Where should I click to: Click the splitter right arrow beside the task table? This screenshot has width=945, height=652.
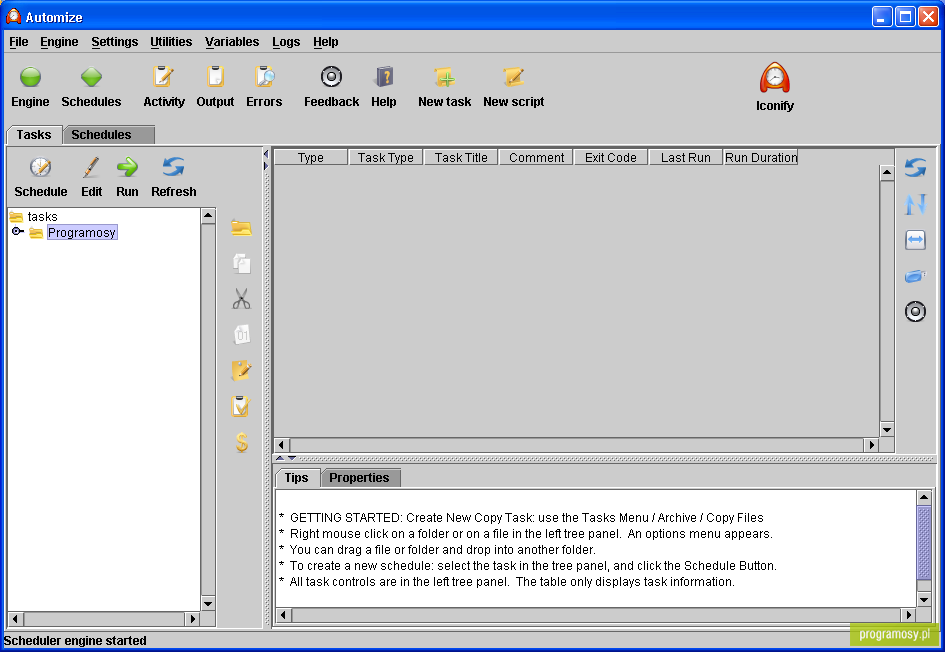click(x=266, y=166)
